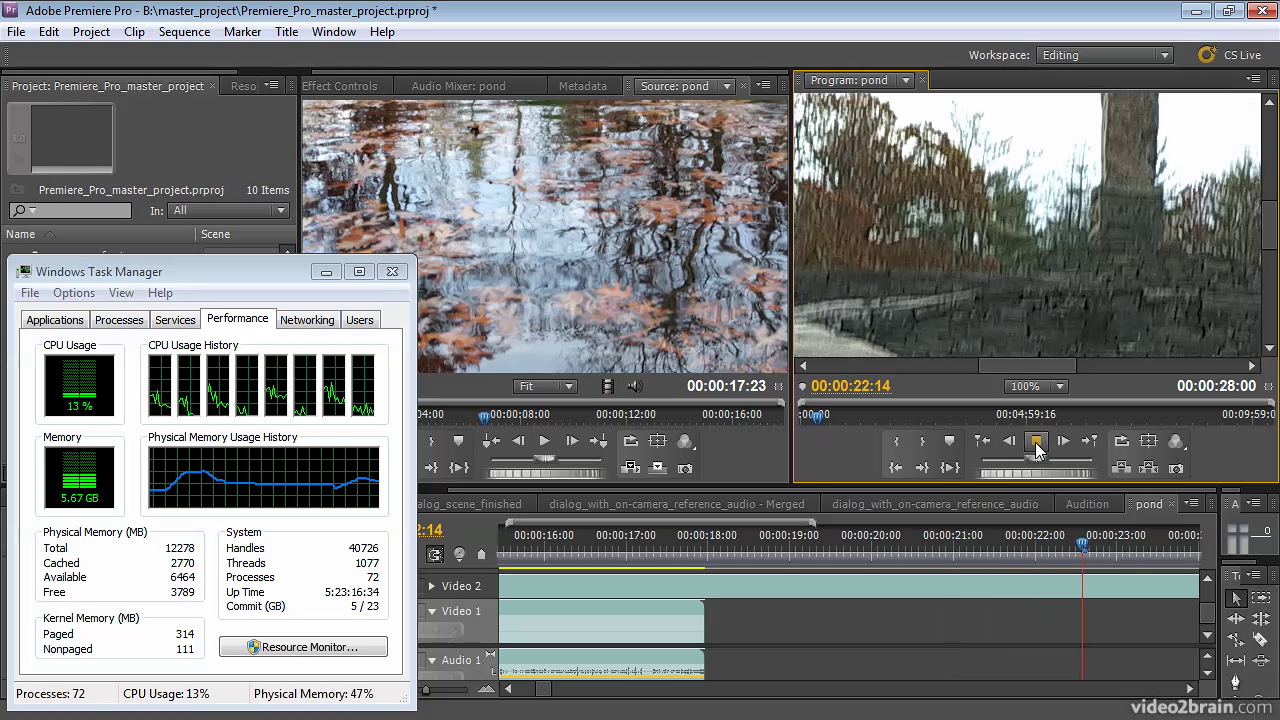
Task: Open the Program monitor 100% zoom dropdown
Action: 1036,386
